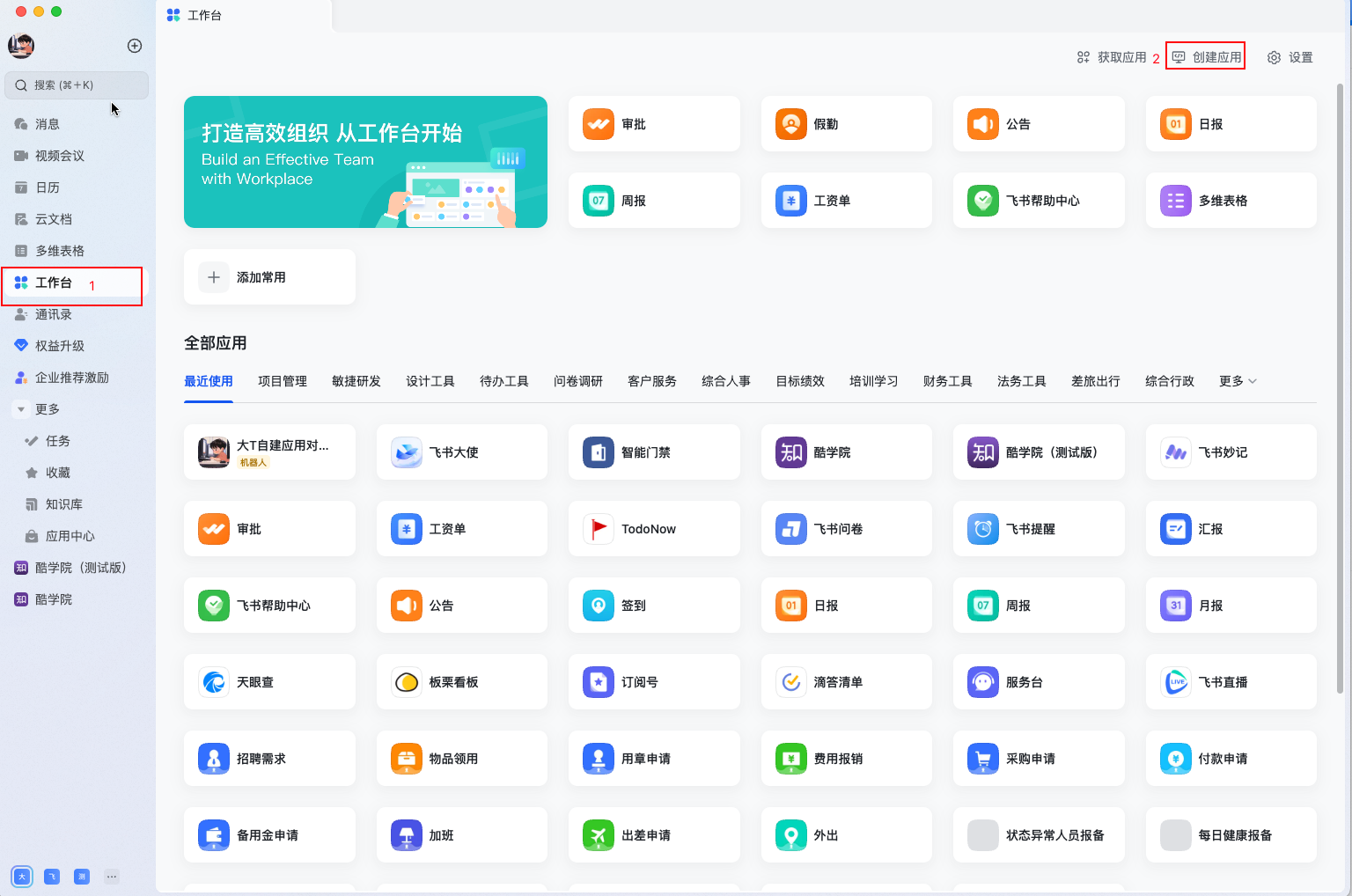
Task: Launch 飞书大使 app
Action: (x=462, y=452)
